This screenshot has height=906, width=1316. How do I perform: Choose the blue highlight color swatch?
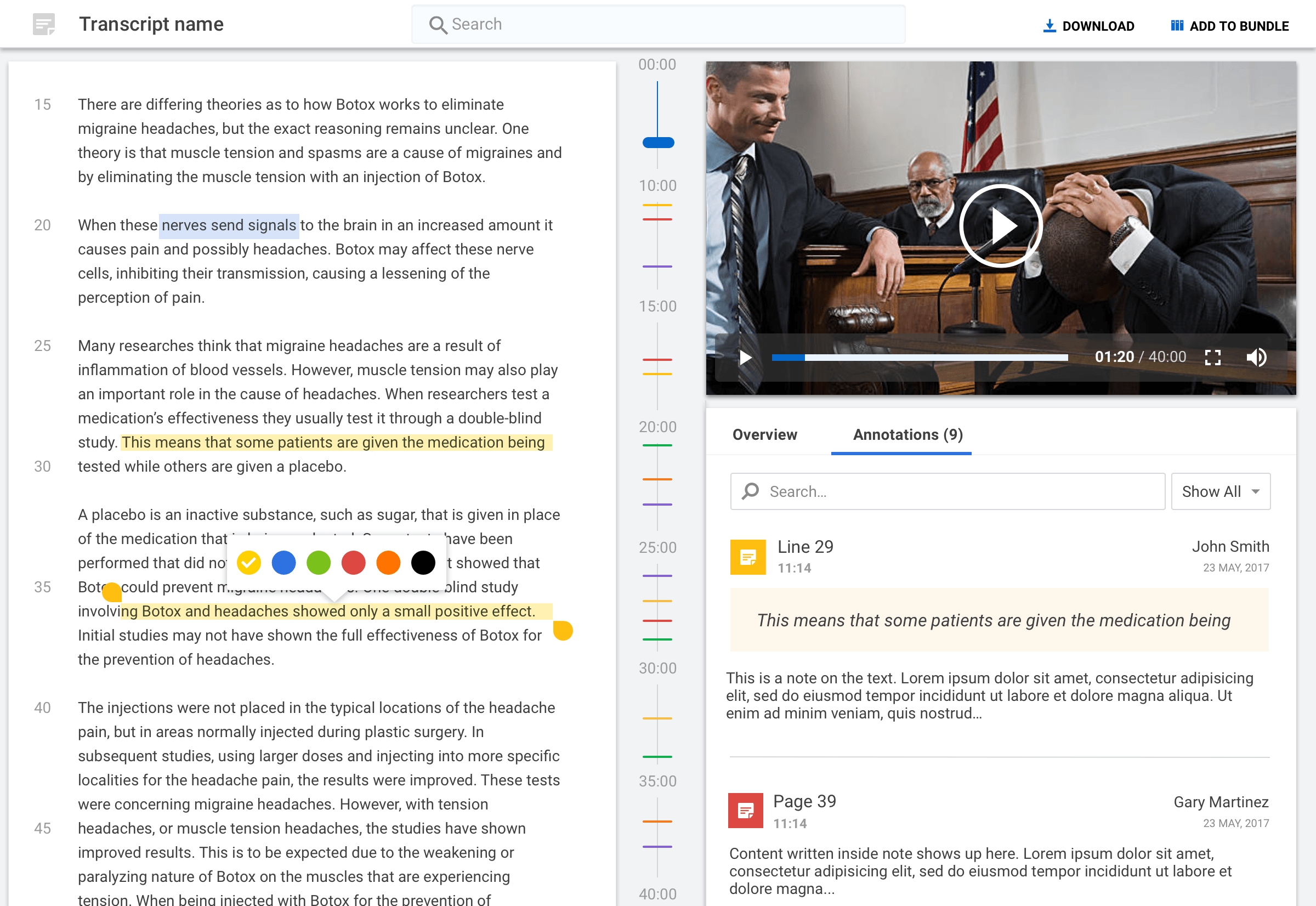pyautogui.click(x=283, y=563)
